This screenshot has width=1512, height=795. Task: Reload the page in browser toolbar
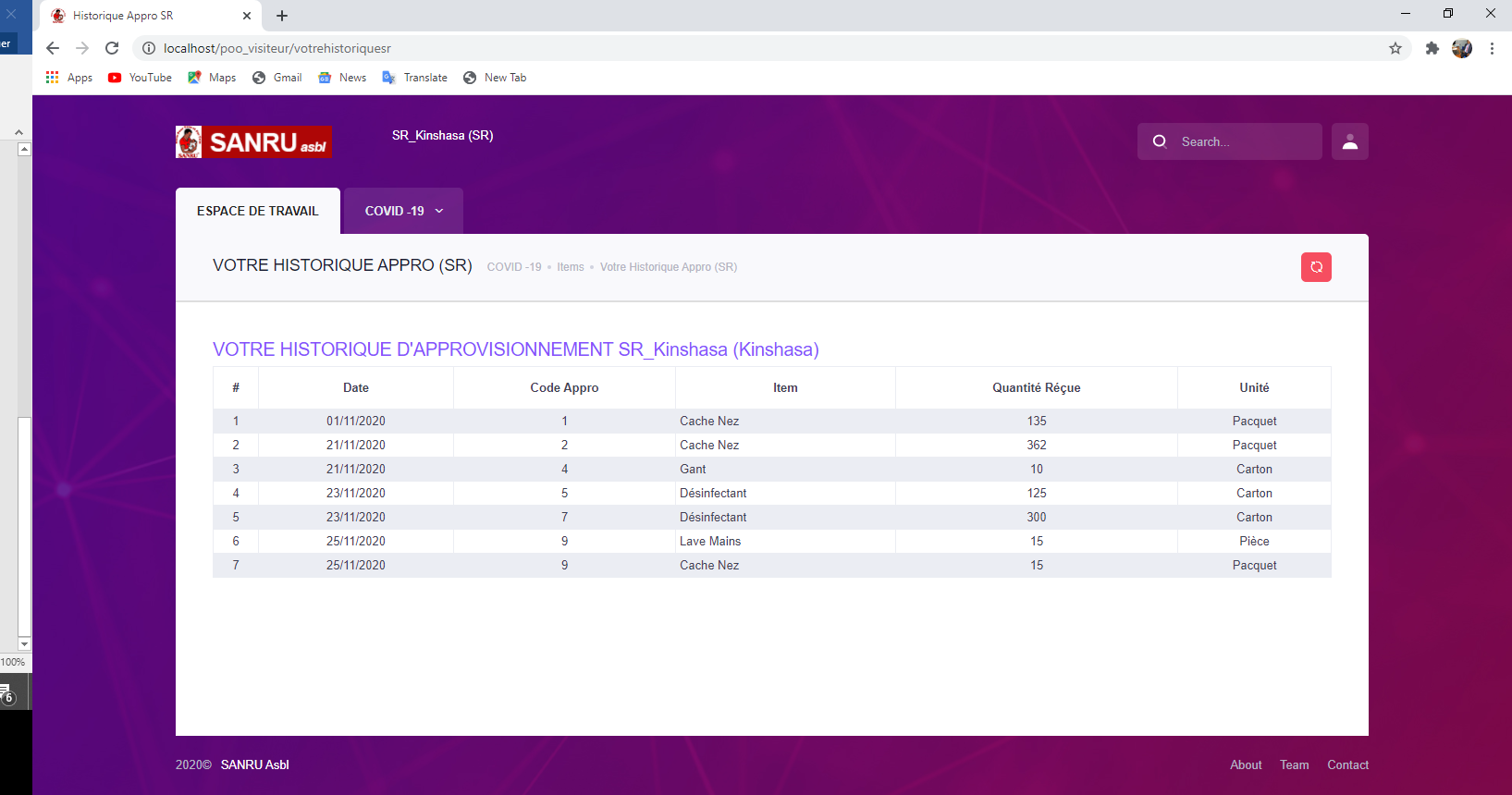(x=112, y=48)
